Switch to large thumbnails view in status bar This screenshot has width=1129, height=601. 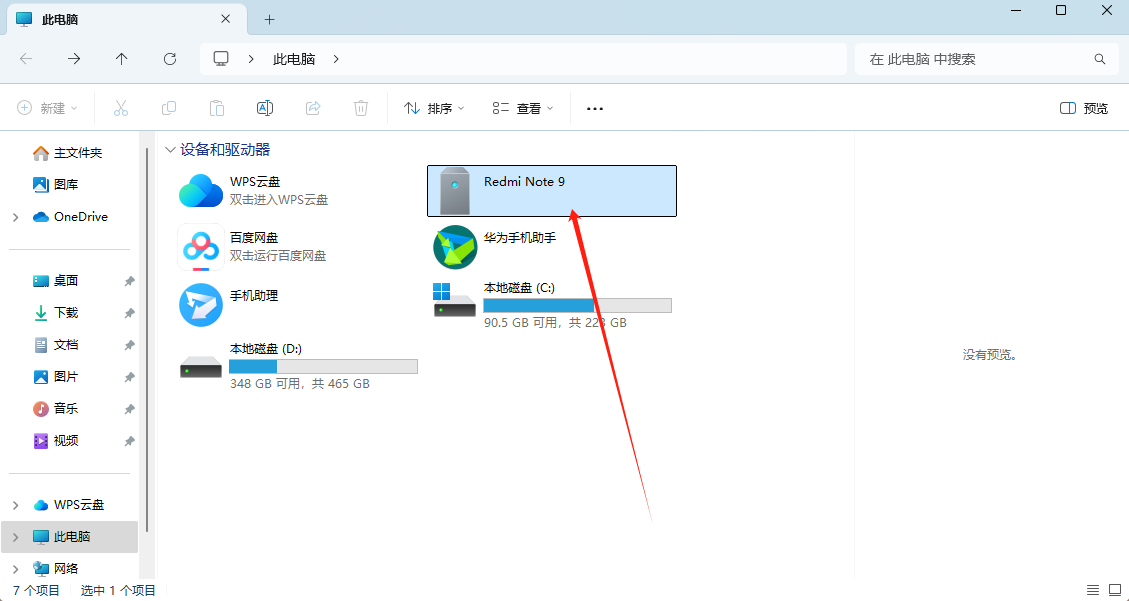(x=1115, y=590)
